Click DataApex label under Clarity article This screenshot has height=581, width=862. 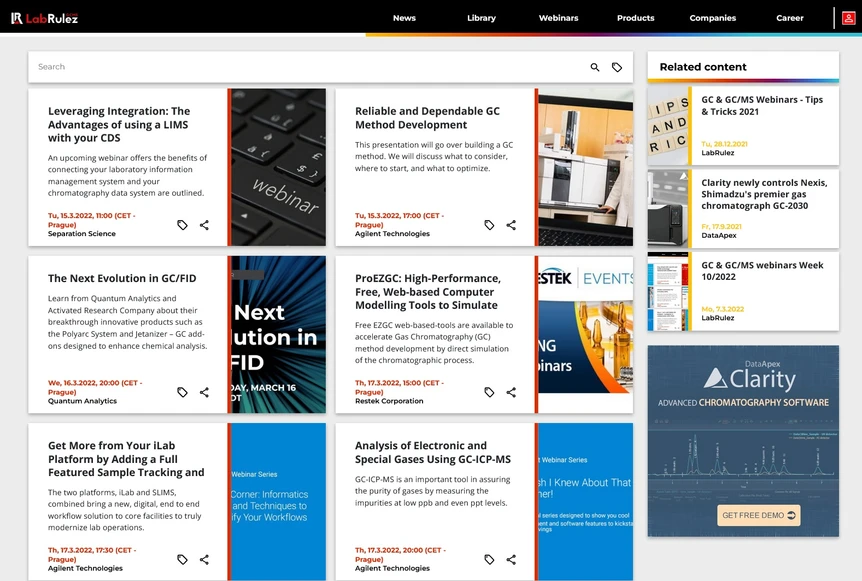tap(719, 235)
